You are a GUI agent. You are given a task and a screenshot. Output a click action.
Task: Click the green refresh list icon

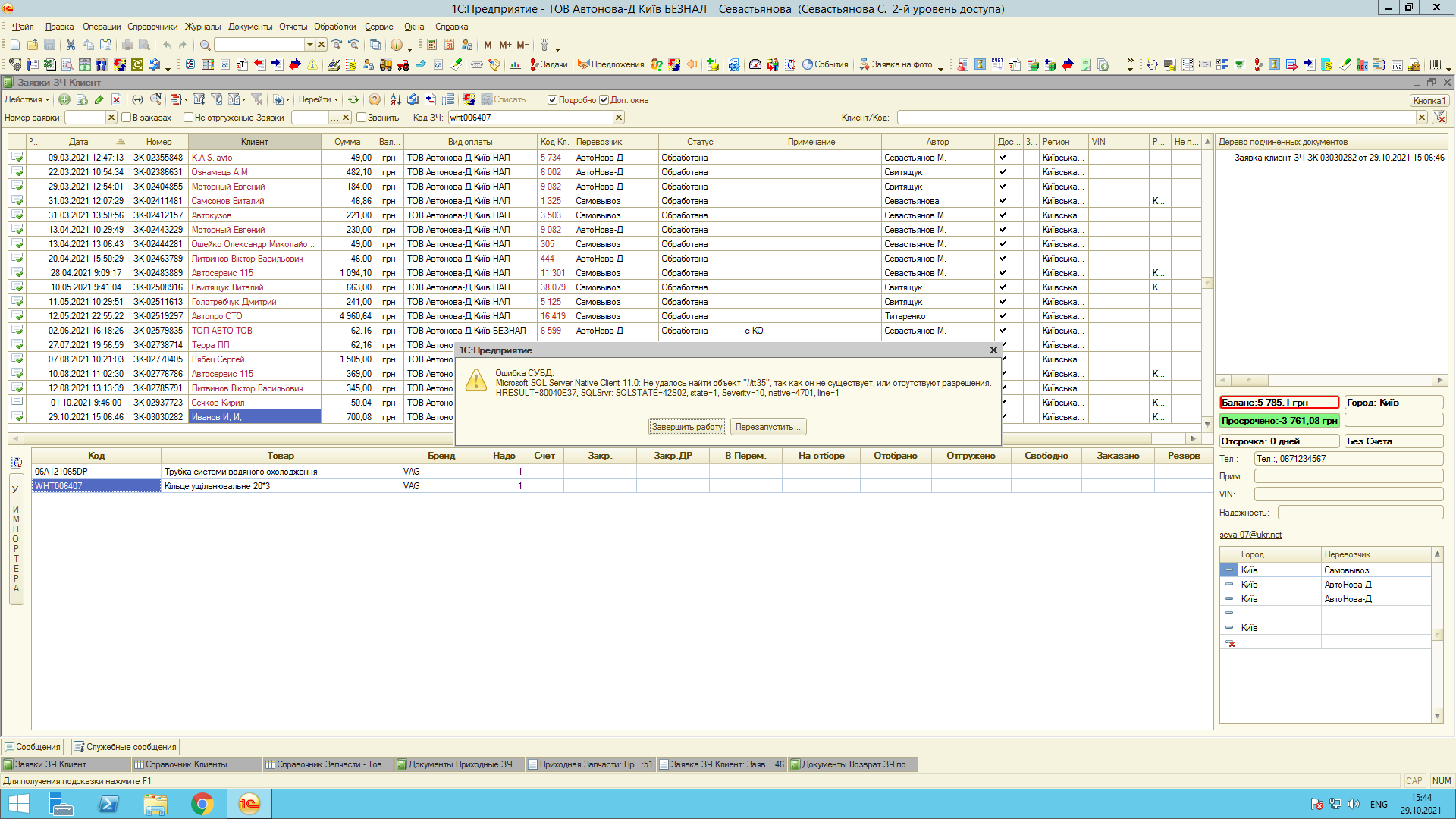[353, 100]
